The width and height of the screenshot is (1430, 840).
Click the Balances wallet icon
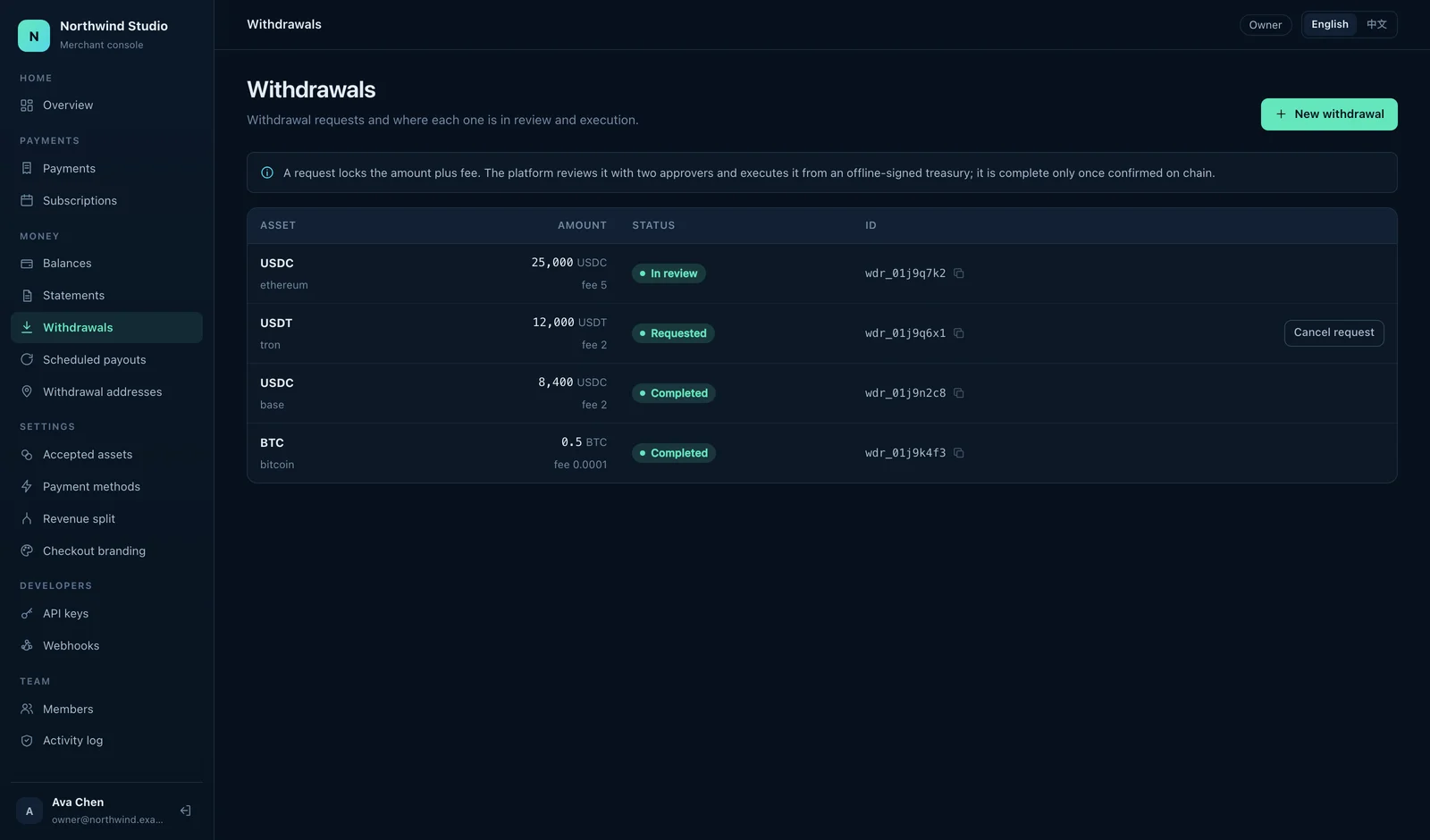click(27, 264)
